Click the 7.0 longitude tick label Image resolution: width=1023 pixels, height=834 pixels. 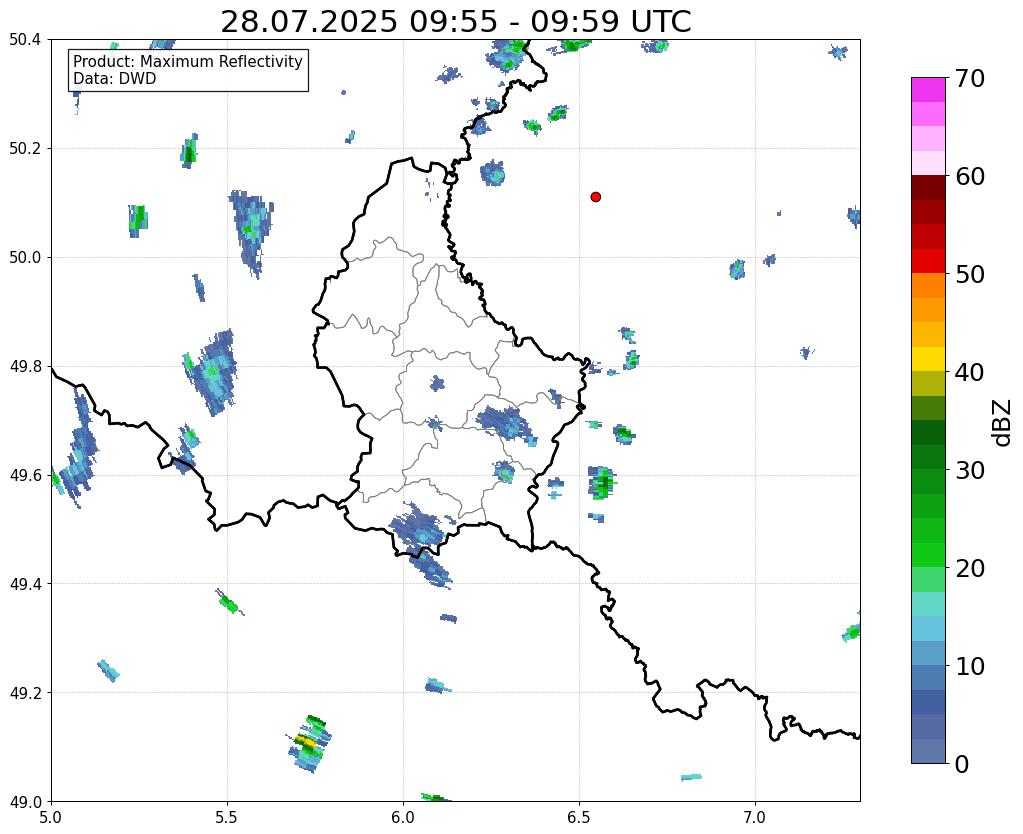click(x=756, y=817)
